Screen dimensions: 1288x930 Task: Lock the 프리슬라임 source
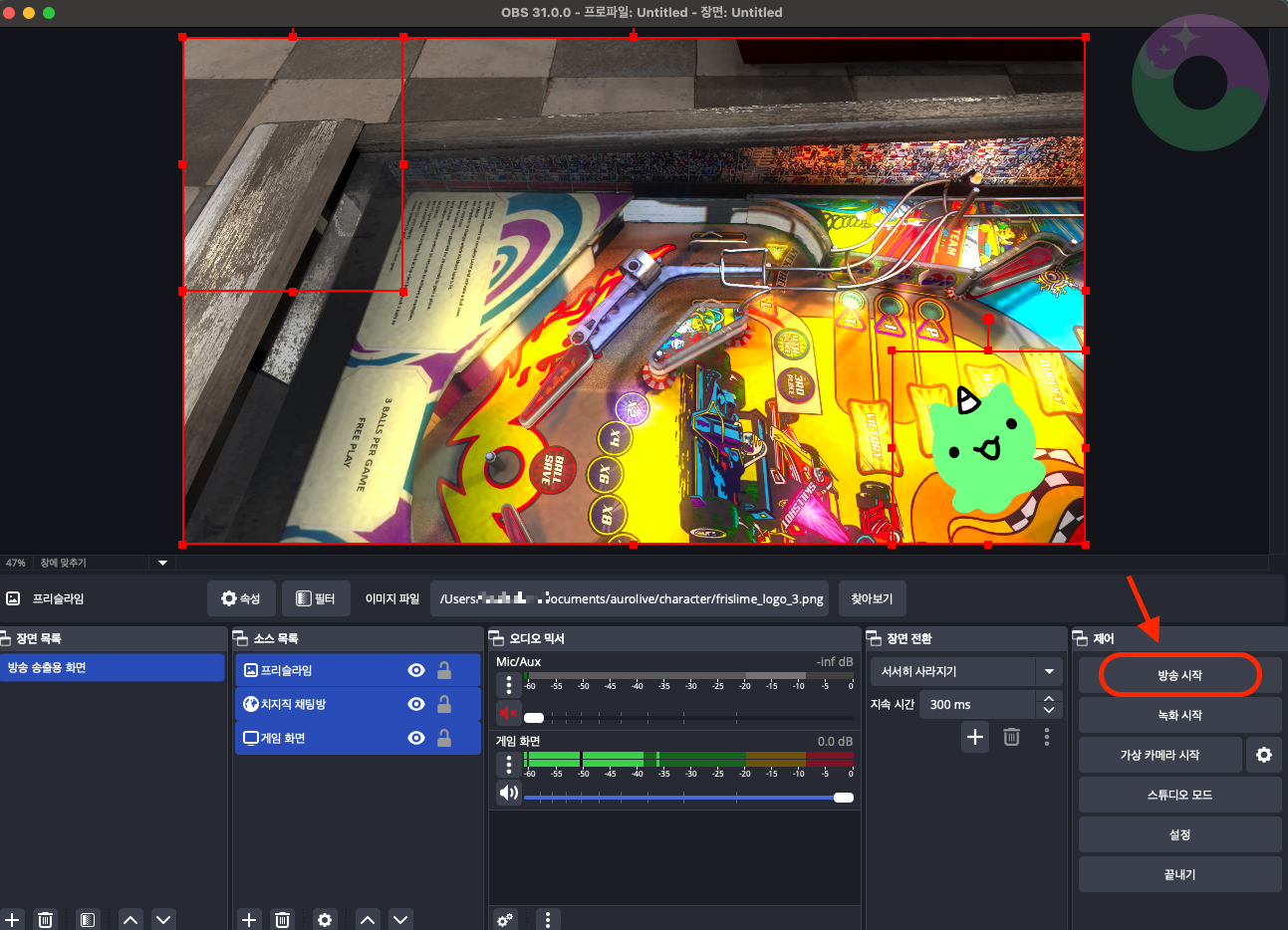pos(444,670)
